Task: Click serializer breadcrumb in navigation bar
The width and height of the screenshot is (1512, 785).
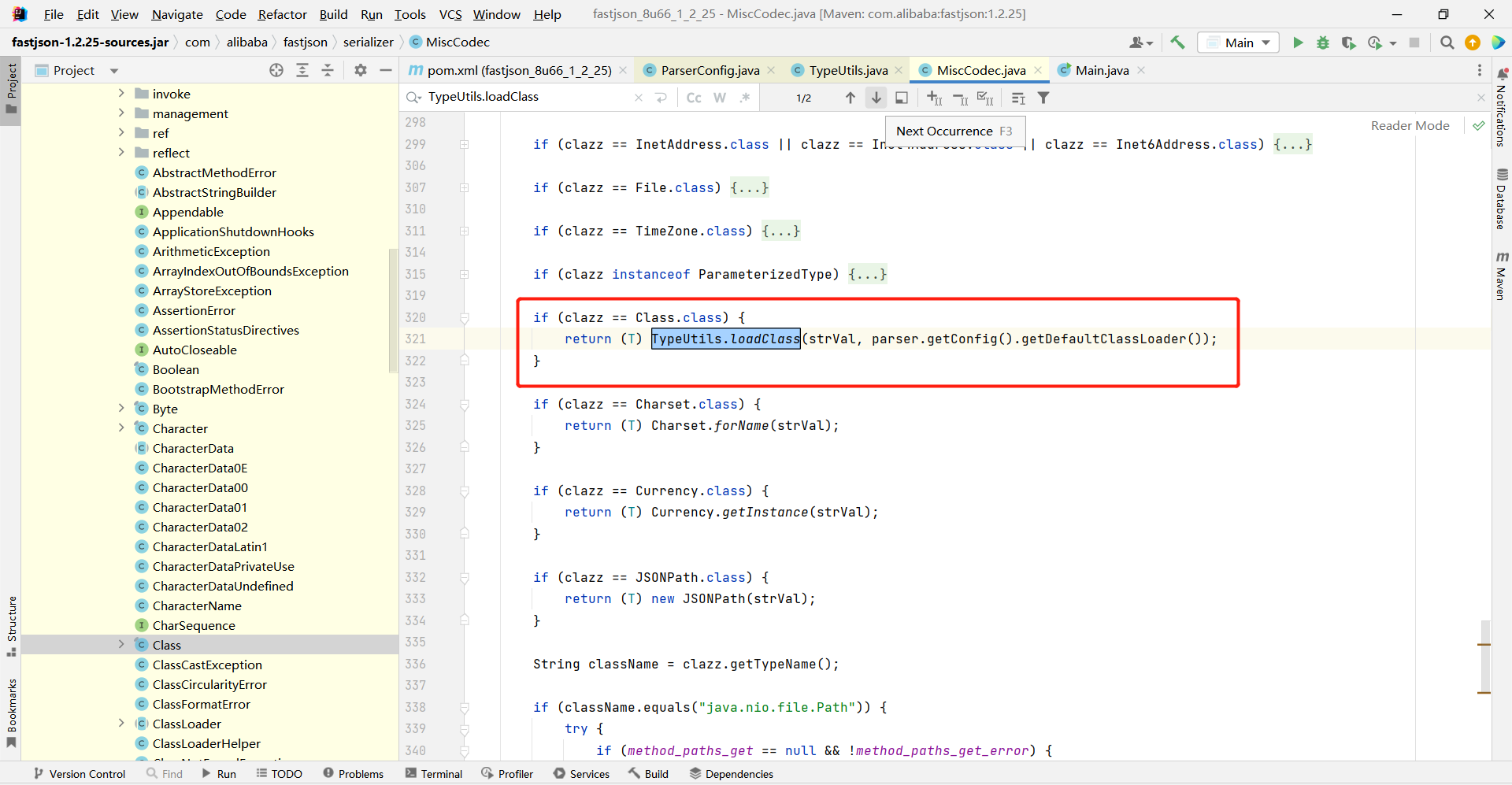Action: click(x=368, y=42)
